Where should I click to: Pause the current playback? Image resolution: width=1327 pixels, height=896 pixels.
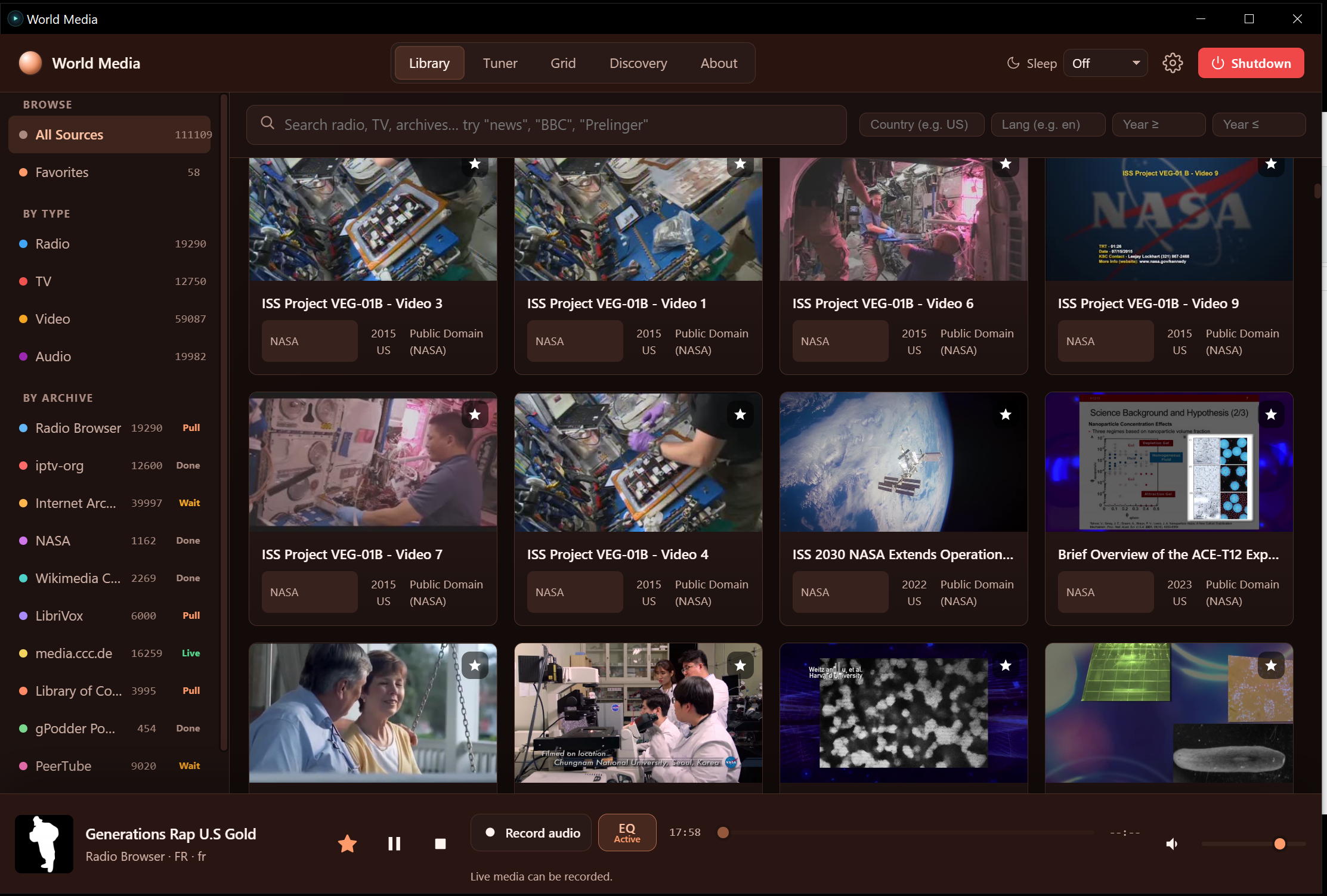[394, 844]
